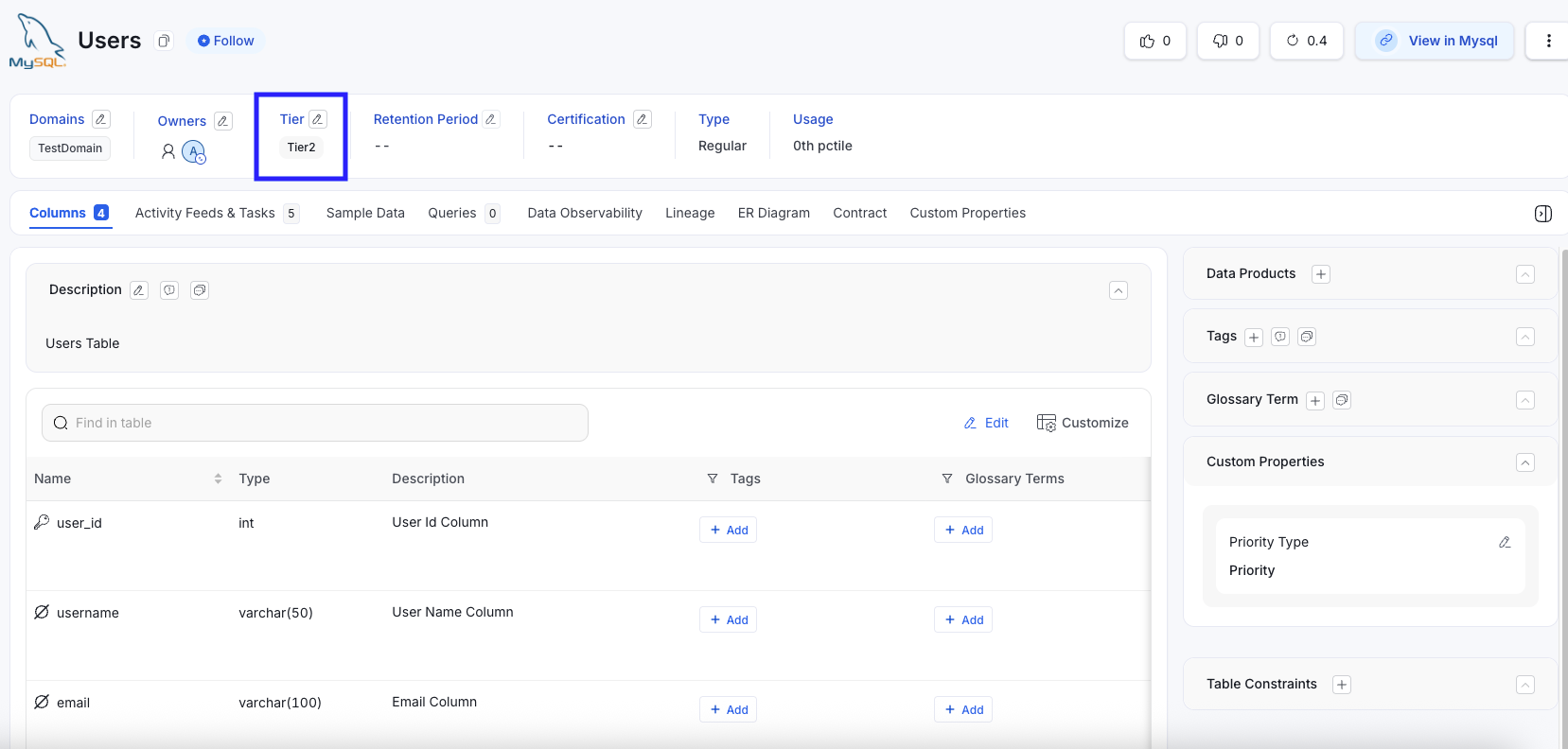The height and width of the screenshot is (749, 1568).
Task: Add a Data Product plus icon
Action: [1321, 274]
